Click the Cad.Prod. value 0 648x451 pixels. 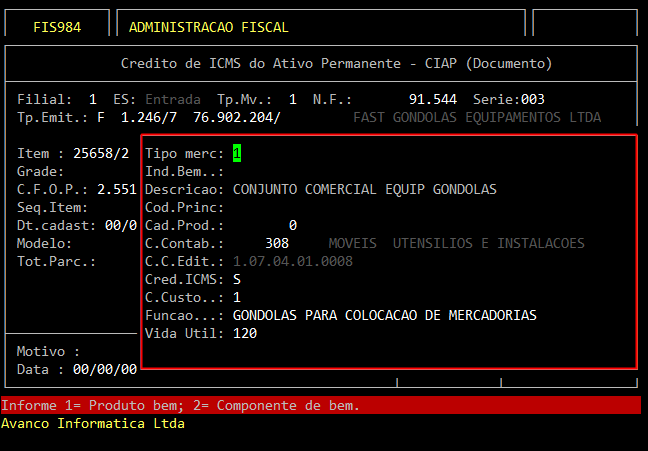pyautogui.click(x=292, y=225)
